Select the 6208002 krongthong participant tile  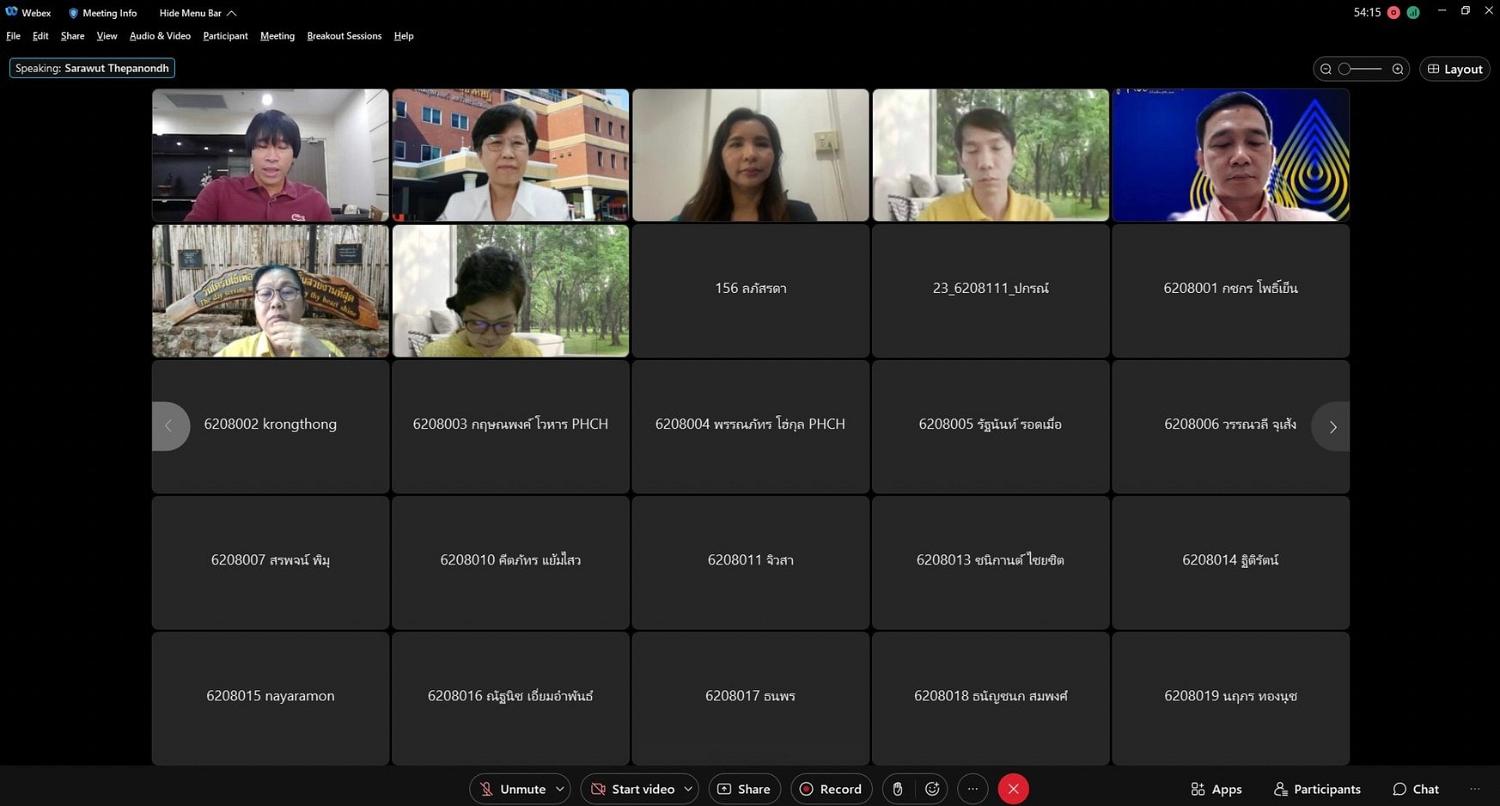tap(270, 427)
